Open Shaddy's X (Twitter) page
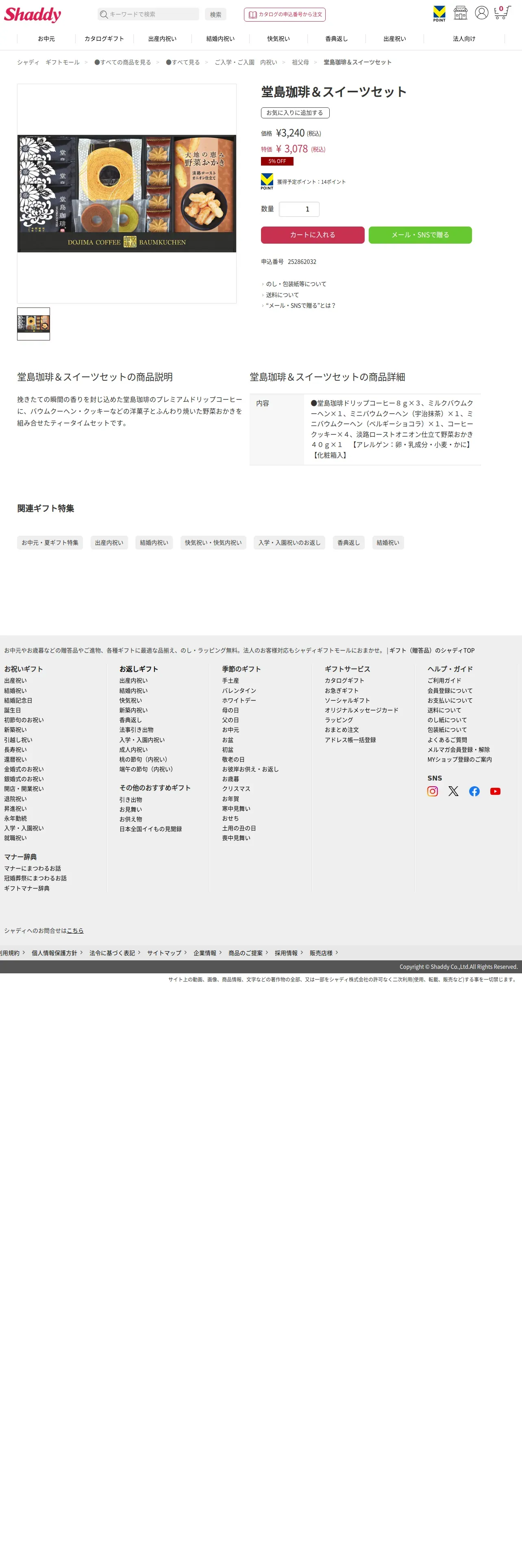This screenshot has height=1568, width=522. pyautogui.click(x=453, y=791)
